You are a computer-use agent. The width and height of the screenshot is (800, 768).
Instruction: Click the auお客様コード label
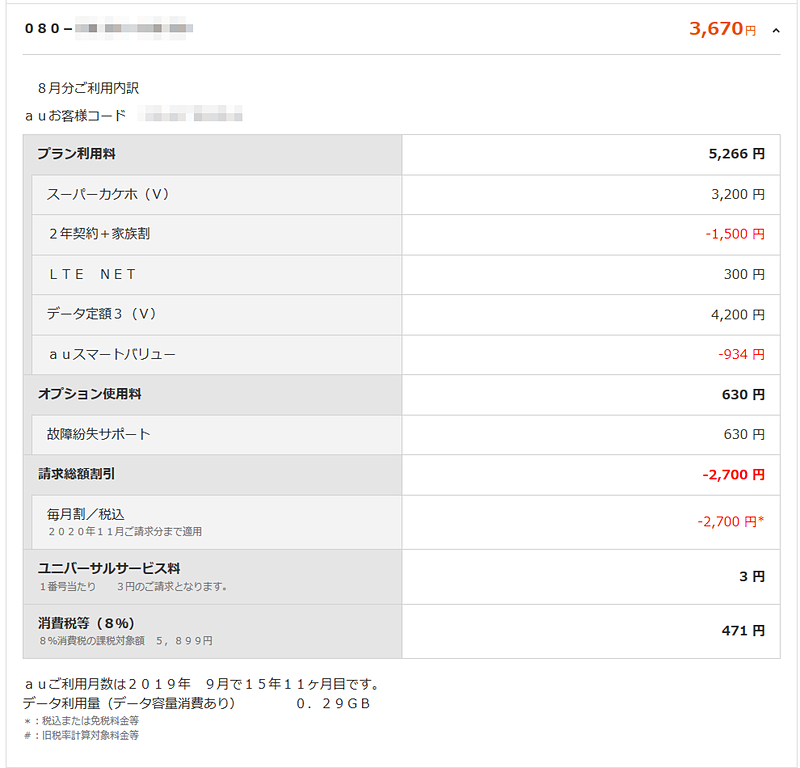pyautogui.click(x=76, y=115)
